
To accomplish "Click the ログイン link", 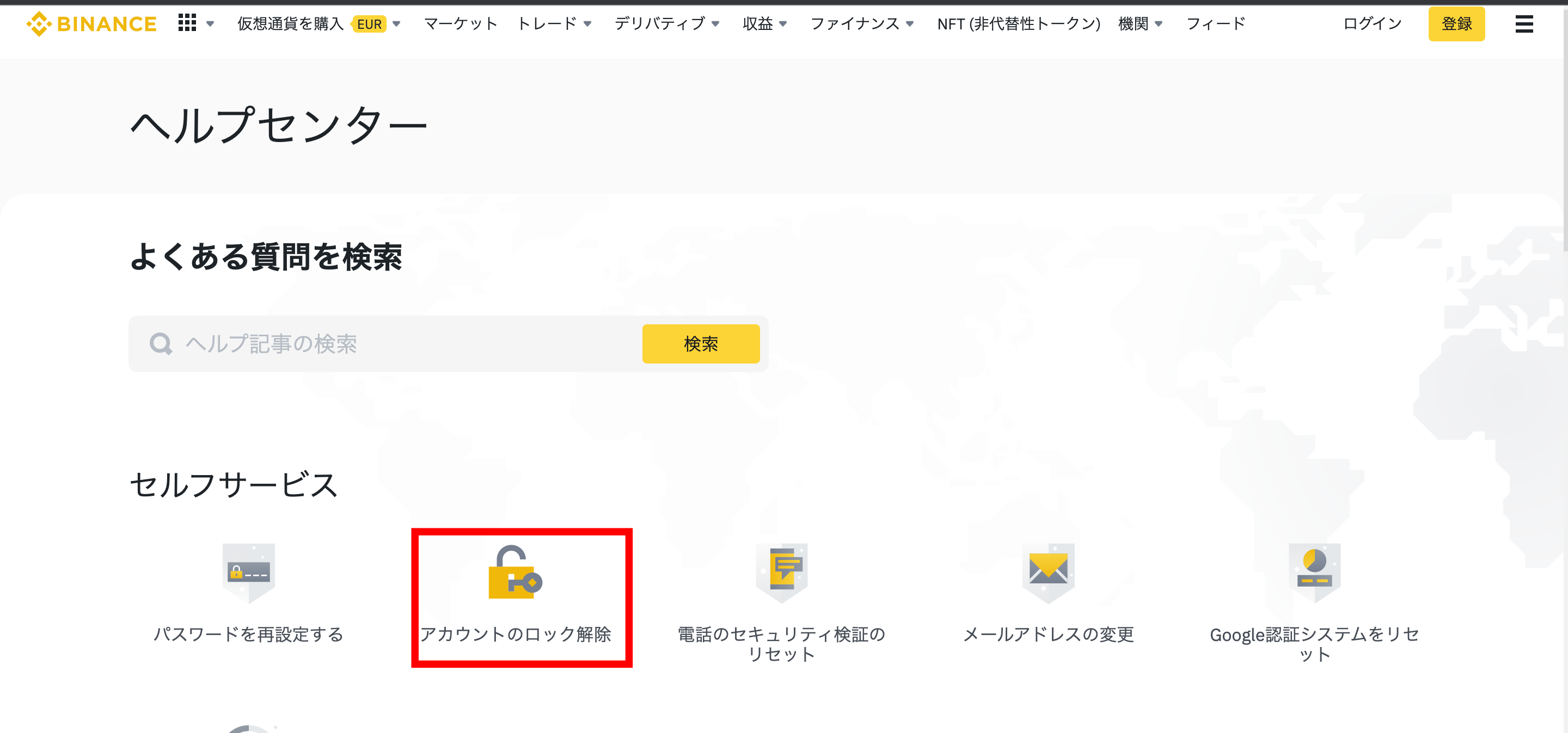I will [x=1371, y=24].
